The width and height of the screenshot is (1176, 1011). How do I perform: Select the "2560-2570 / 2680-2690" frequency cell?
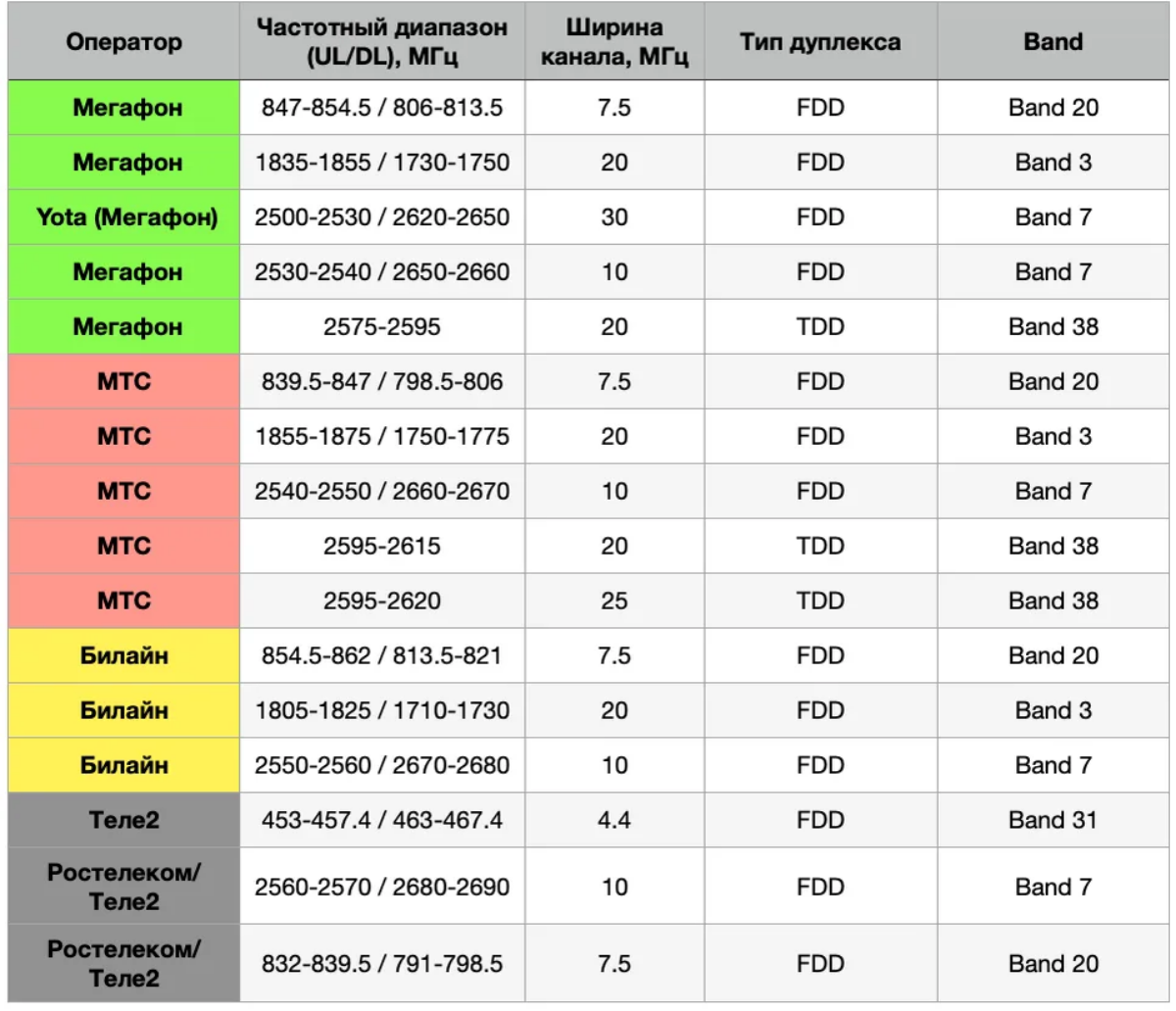click(x=382, y=887)
